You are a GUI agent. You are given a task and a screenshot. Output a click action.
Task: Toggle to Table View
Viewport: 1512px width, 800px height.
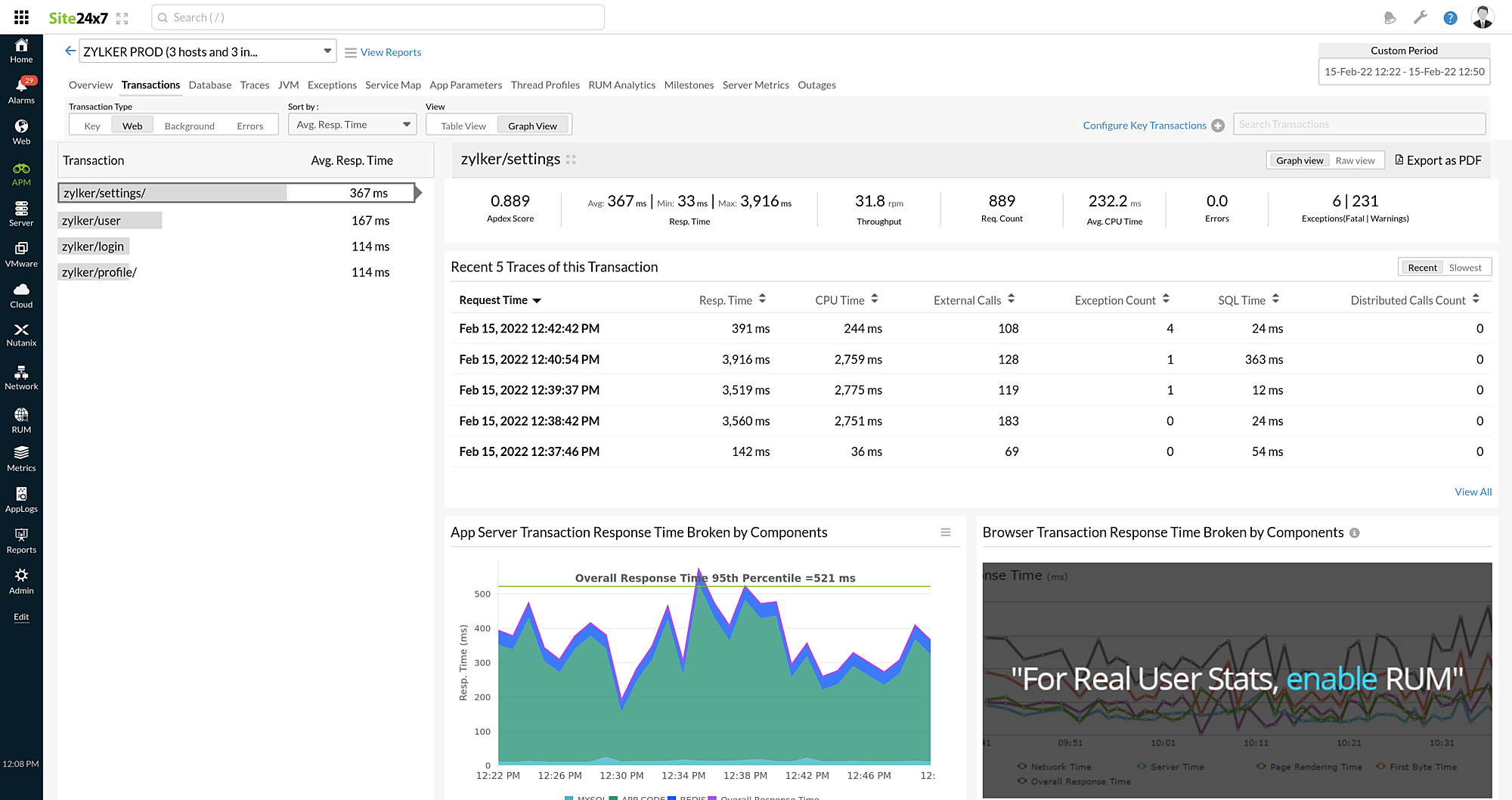462,126
